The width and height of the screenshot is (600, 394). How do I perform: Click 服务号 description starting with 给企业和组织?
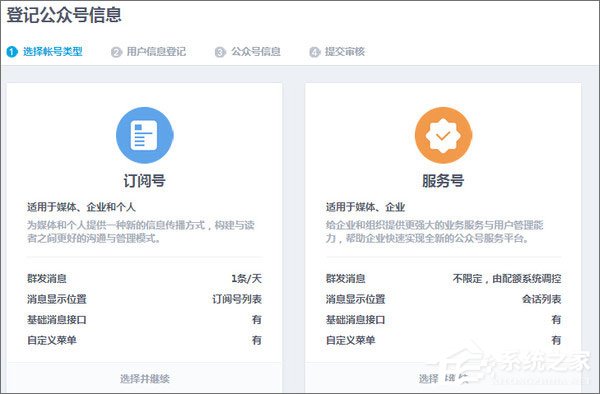point(434,231)
